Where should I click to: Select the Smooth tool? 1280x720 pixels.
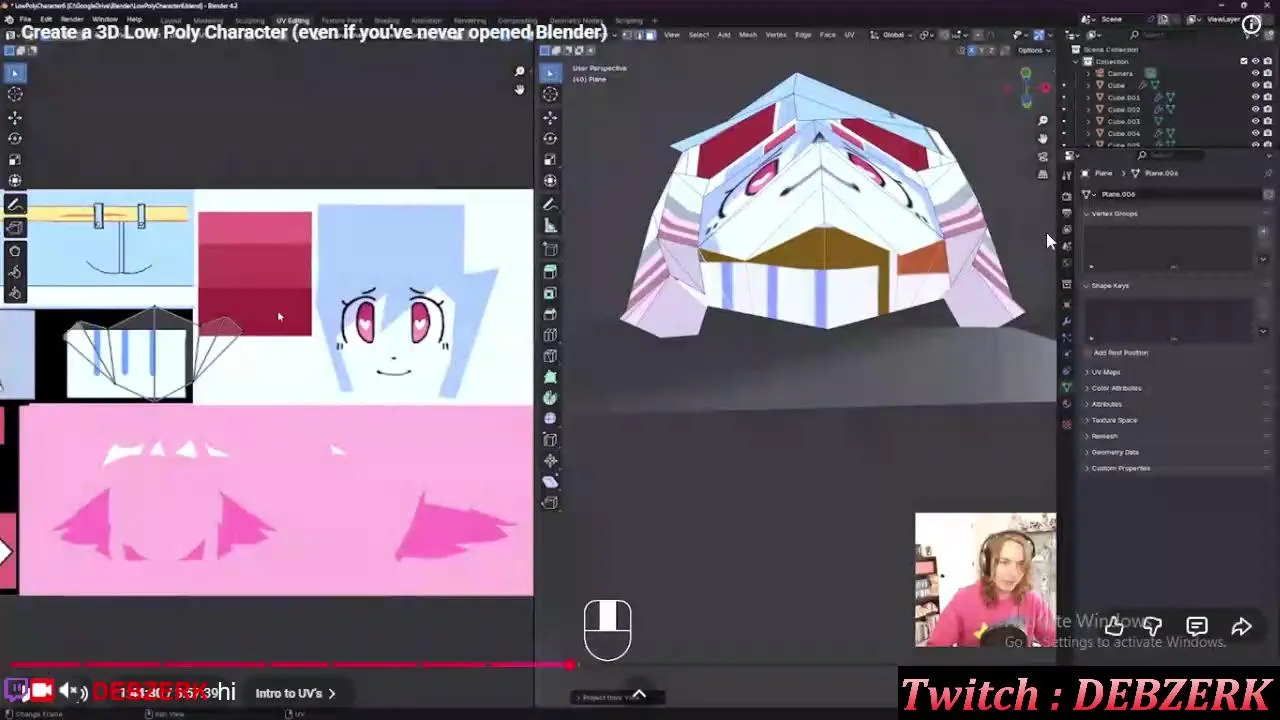point(550,419)
